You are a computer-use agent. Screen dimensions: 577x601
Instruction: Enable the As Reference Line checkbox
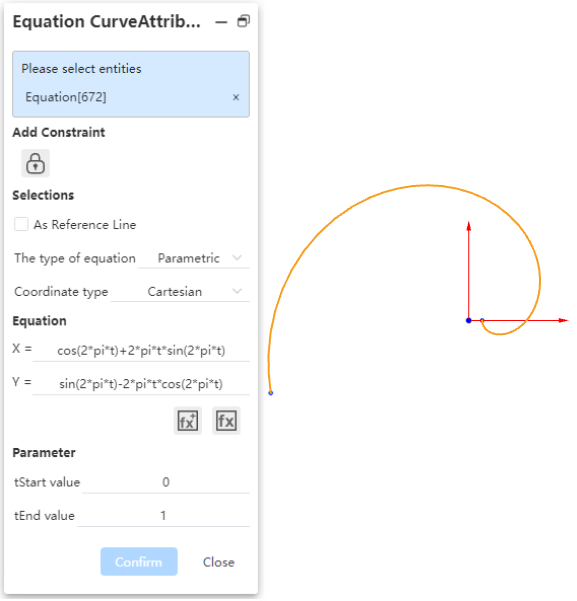(21, 224)
